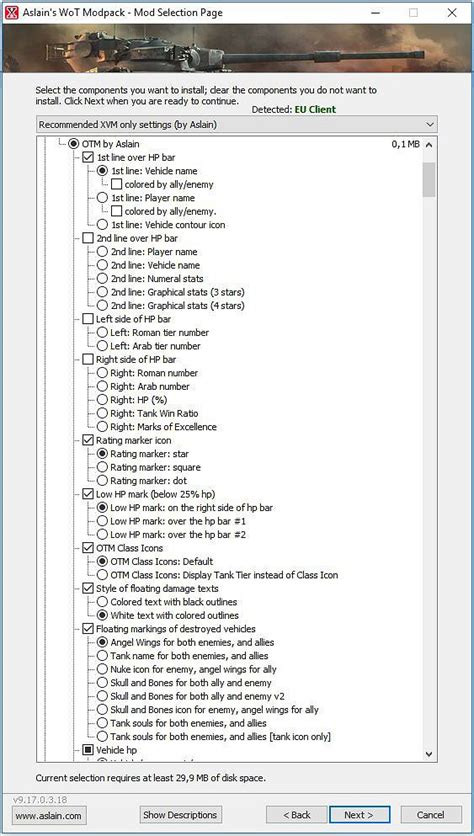474x836 pixels.
Task: Click the v9.17.0.3.18 version text
Action: (x=40, y=800)
